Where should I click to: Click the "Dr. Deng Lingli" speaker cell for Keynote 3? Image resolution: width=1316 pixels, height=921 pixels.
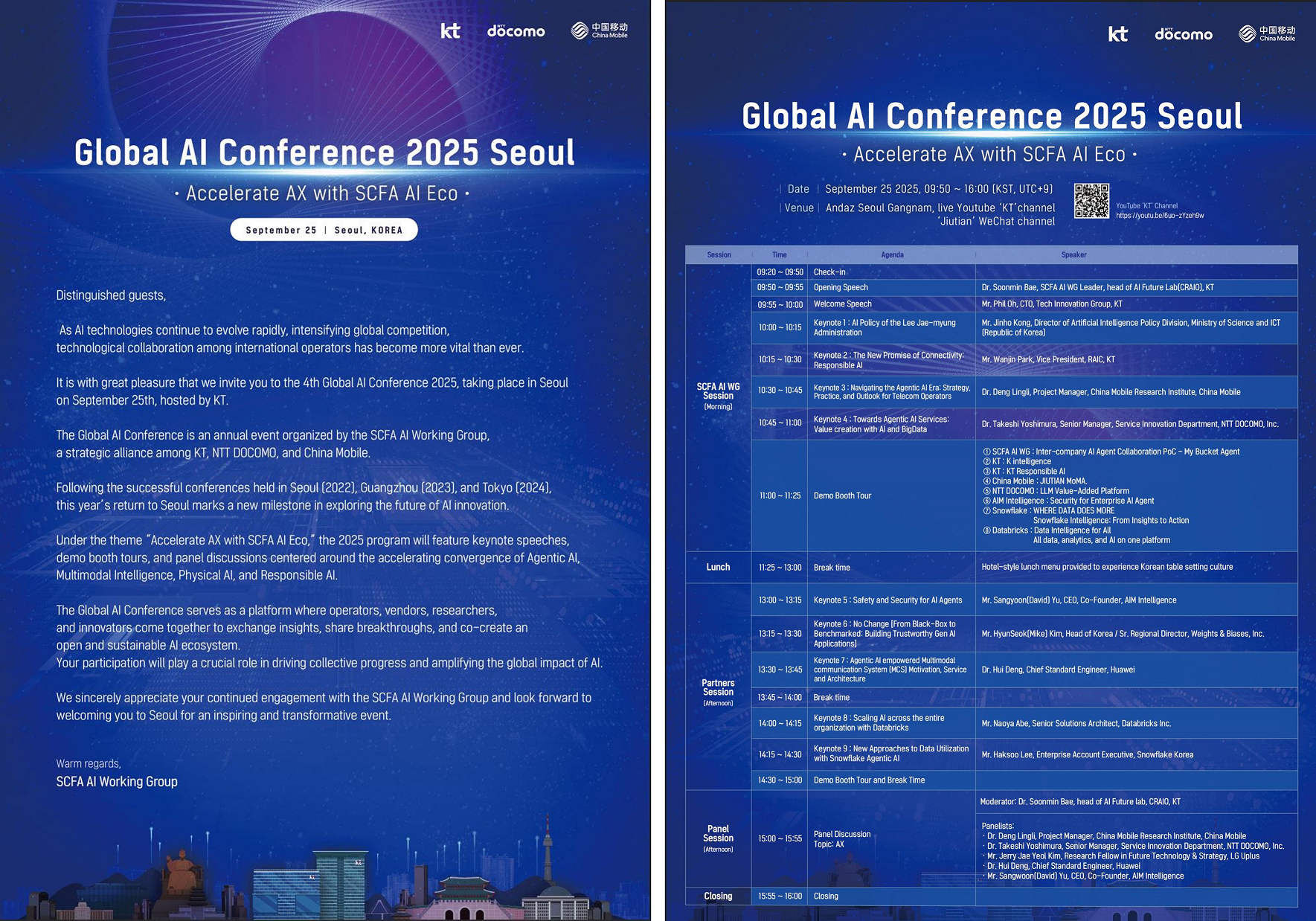coord(1137,392)
